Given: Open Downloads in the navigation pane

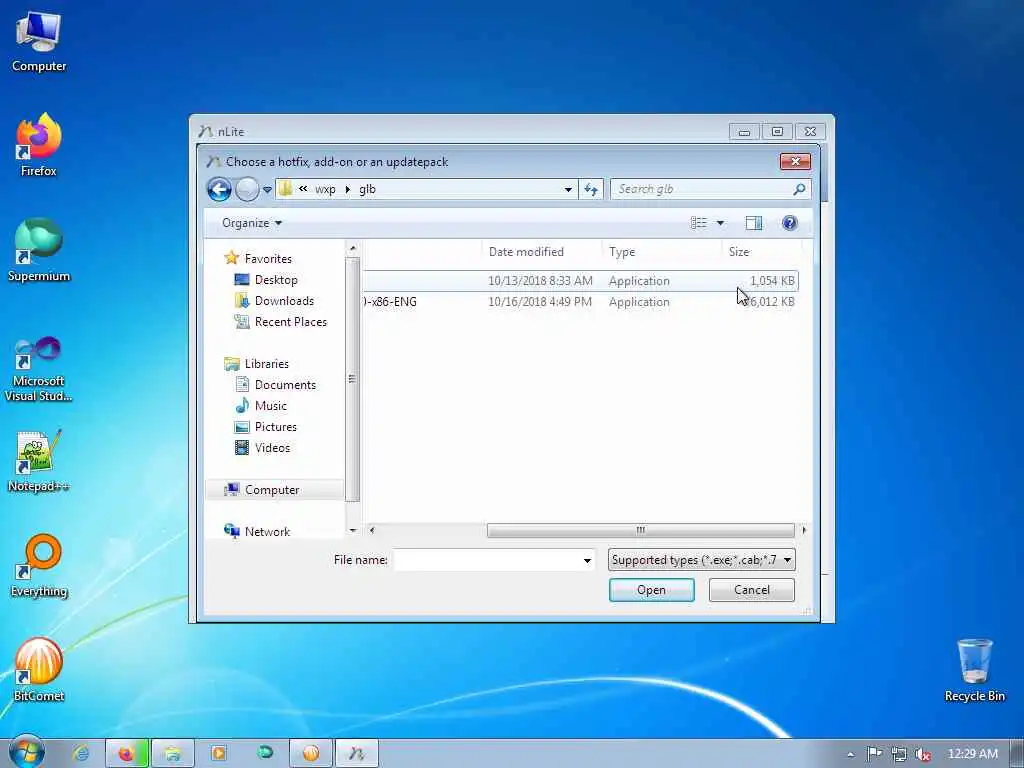Looking at the screenshot, I should pyautogui.click(x=284, y=300).
